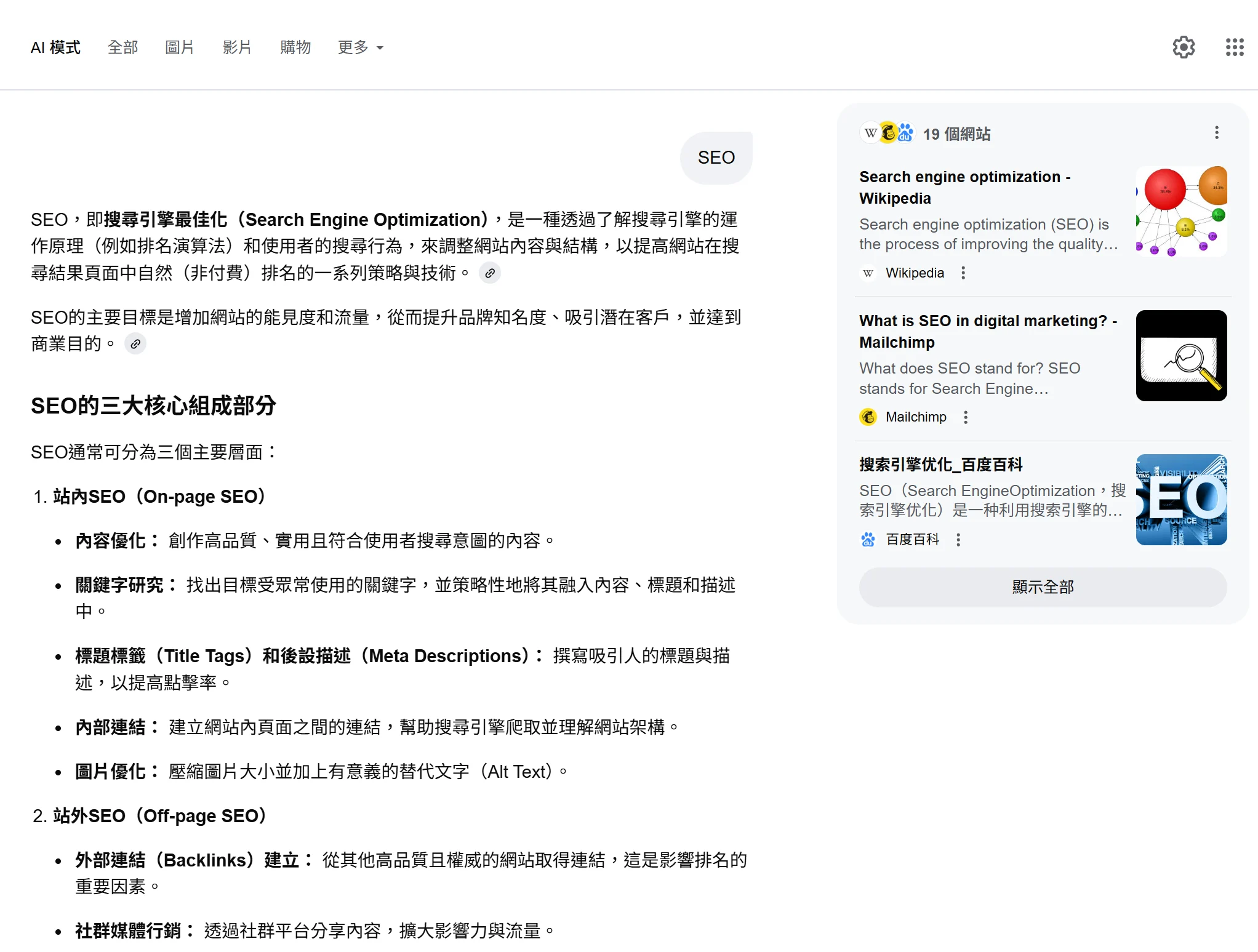Open the Google settings gear
The image size is (1258, 952).
(1184, 47)
